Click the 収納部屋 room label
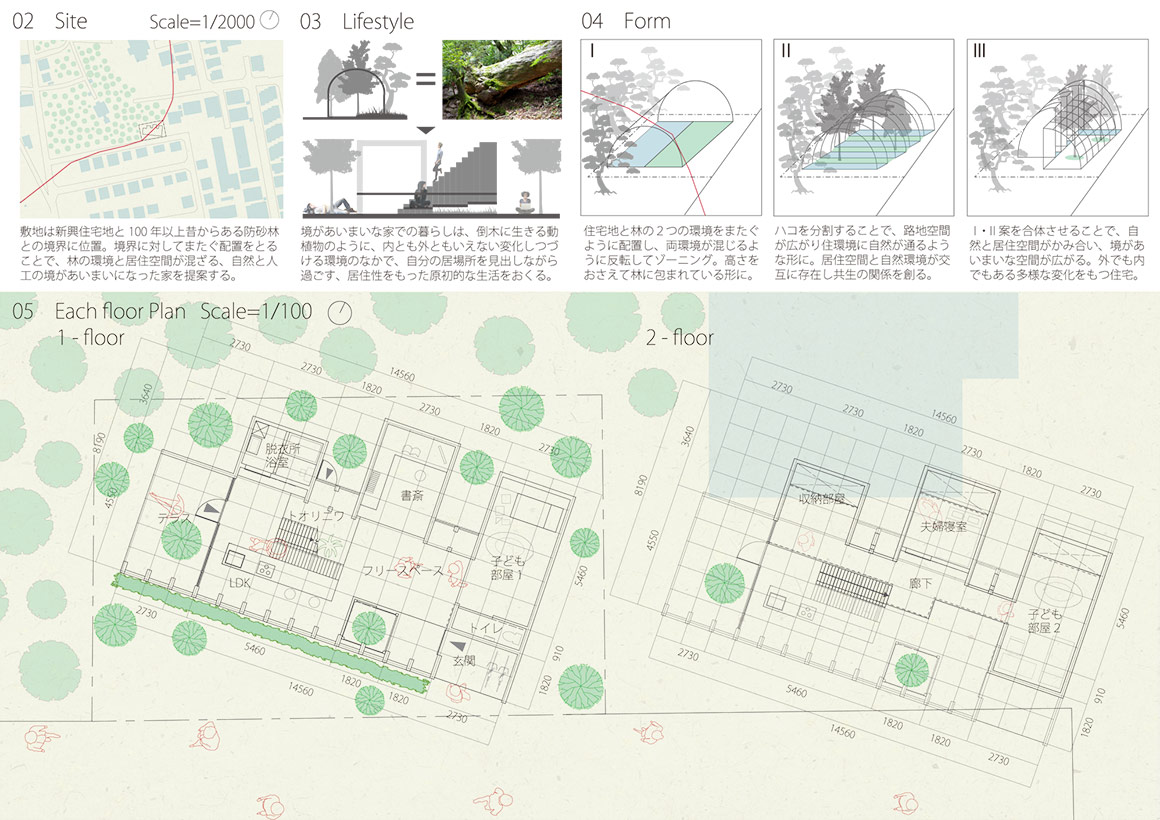Viewport: 1160px width, 820px height. tap(822, 499)
